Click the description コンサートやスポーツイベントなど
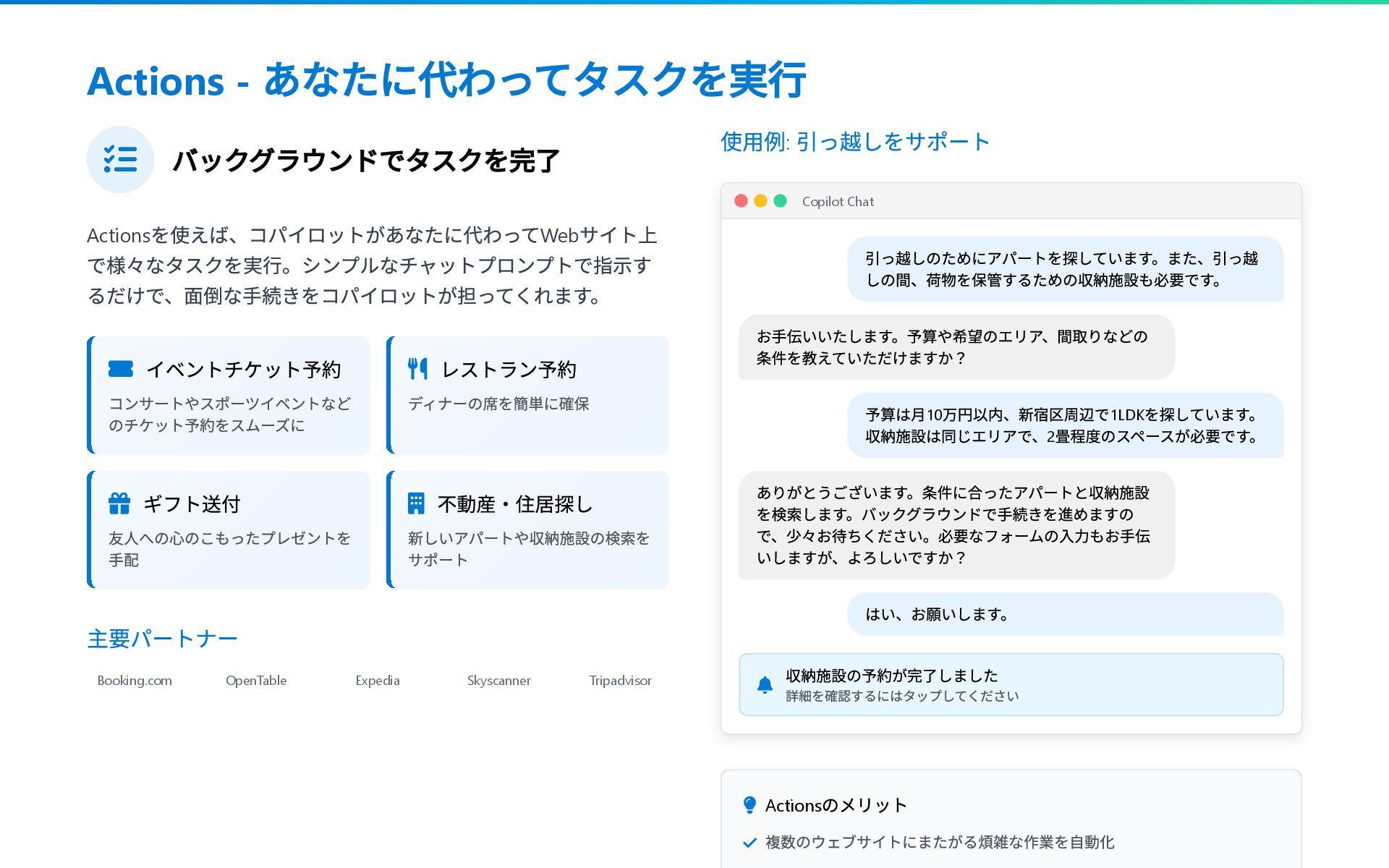1389x868 pixels. (x=230, y=414)
